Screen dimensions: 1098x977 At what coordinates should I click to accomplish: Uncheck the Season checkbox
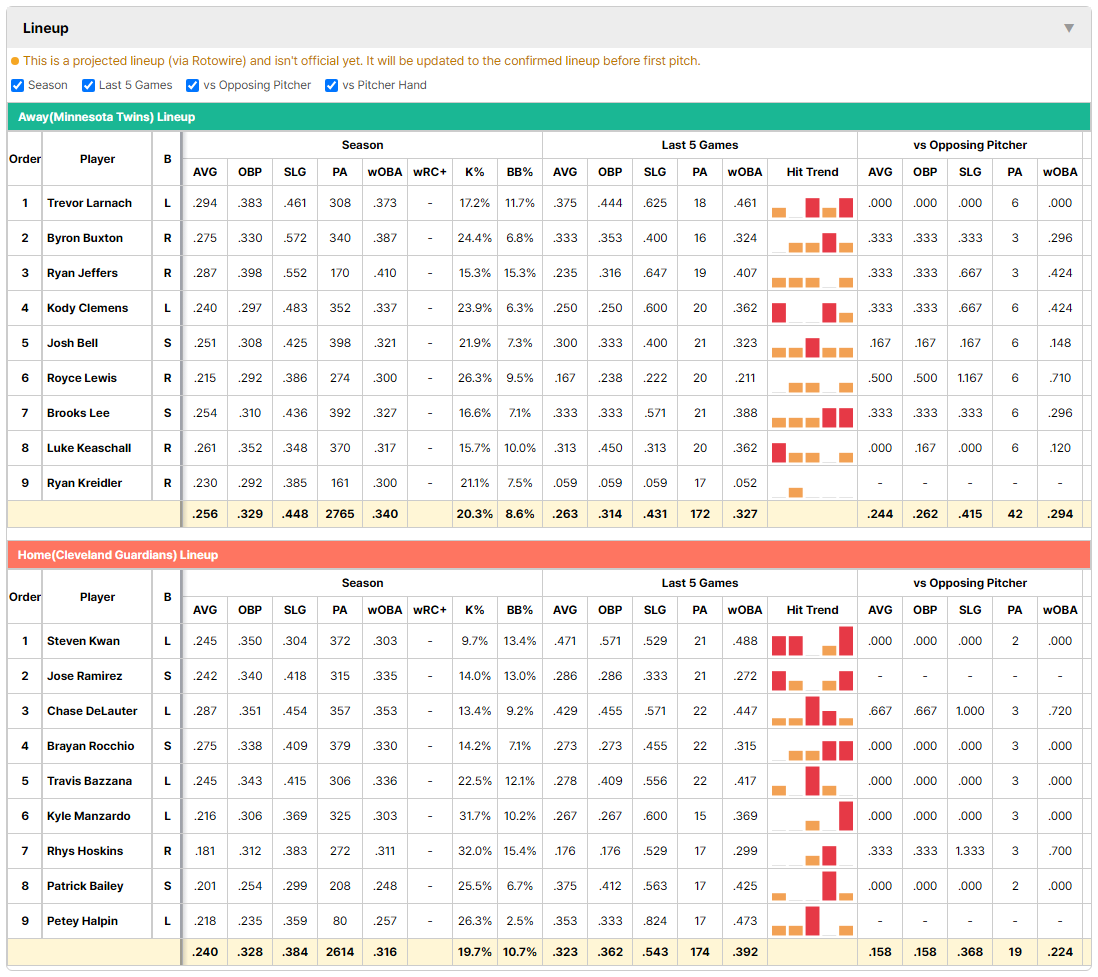tap(18, 85)
